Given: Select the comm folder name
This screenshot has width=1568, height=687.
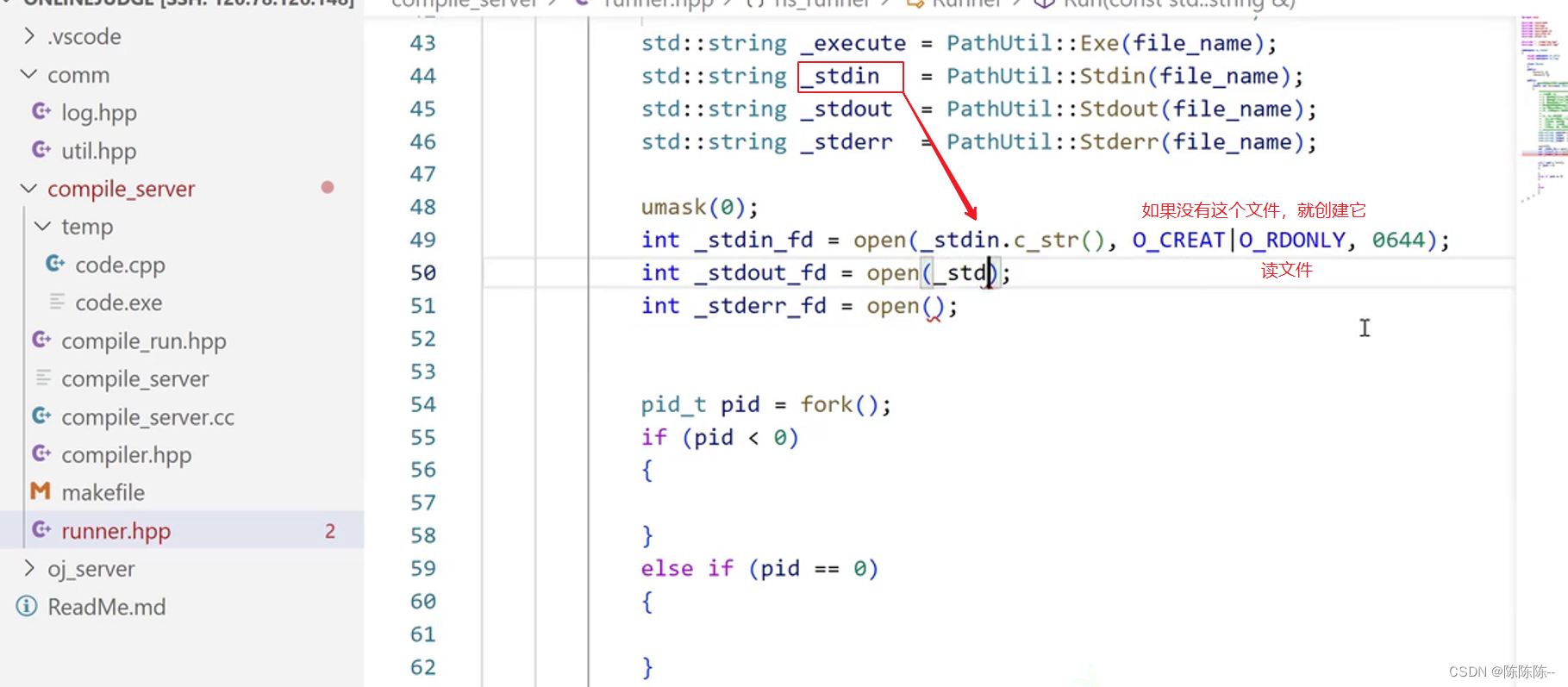Looking at the screenshot, I should coord(78,75).
